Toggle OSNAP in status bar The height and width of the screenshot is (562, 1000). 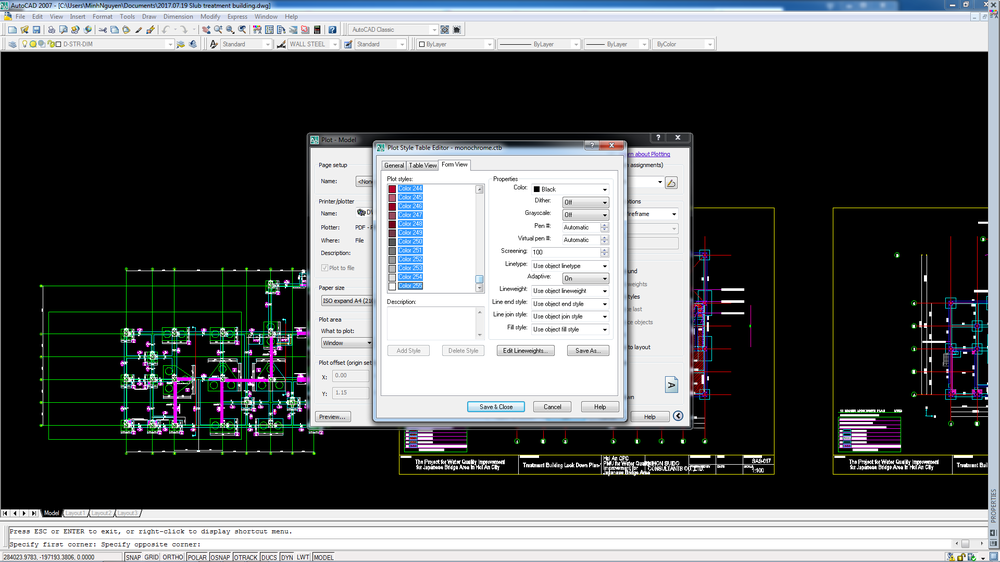(220, 557)
